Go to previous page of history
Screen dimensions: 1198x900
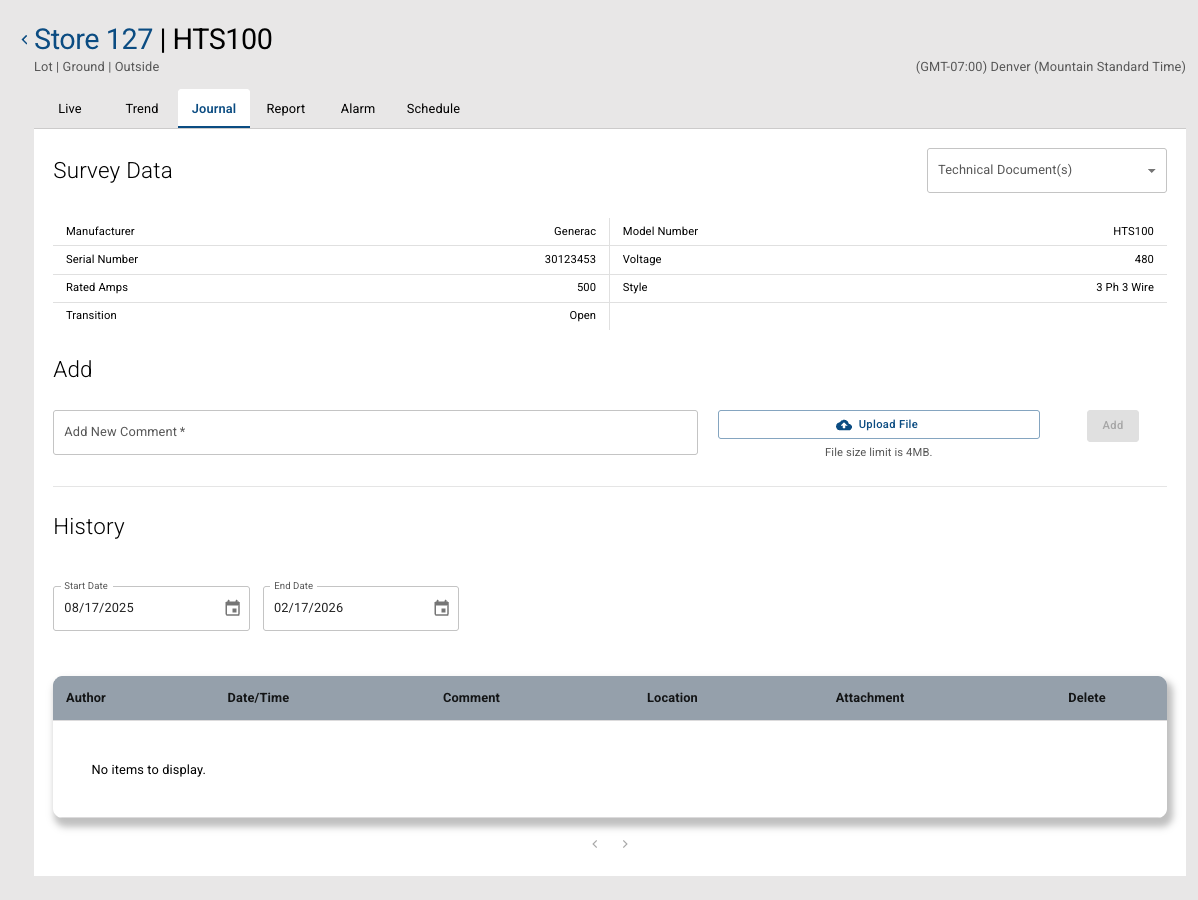pos(595,844)
